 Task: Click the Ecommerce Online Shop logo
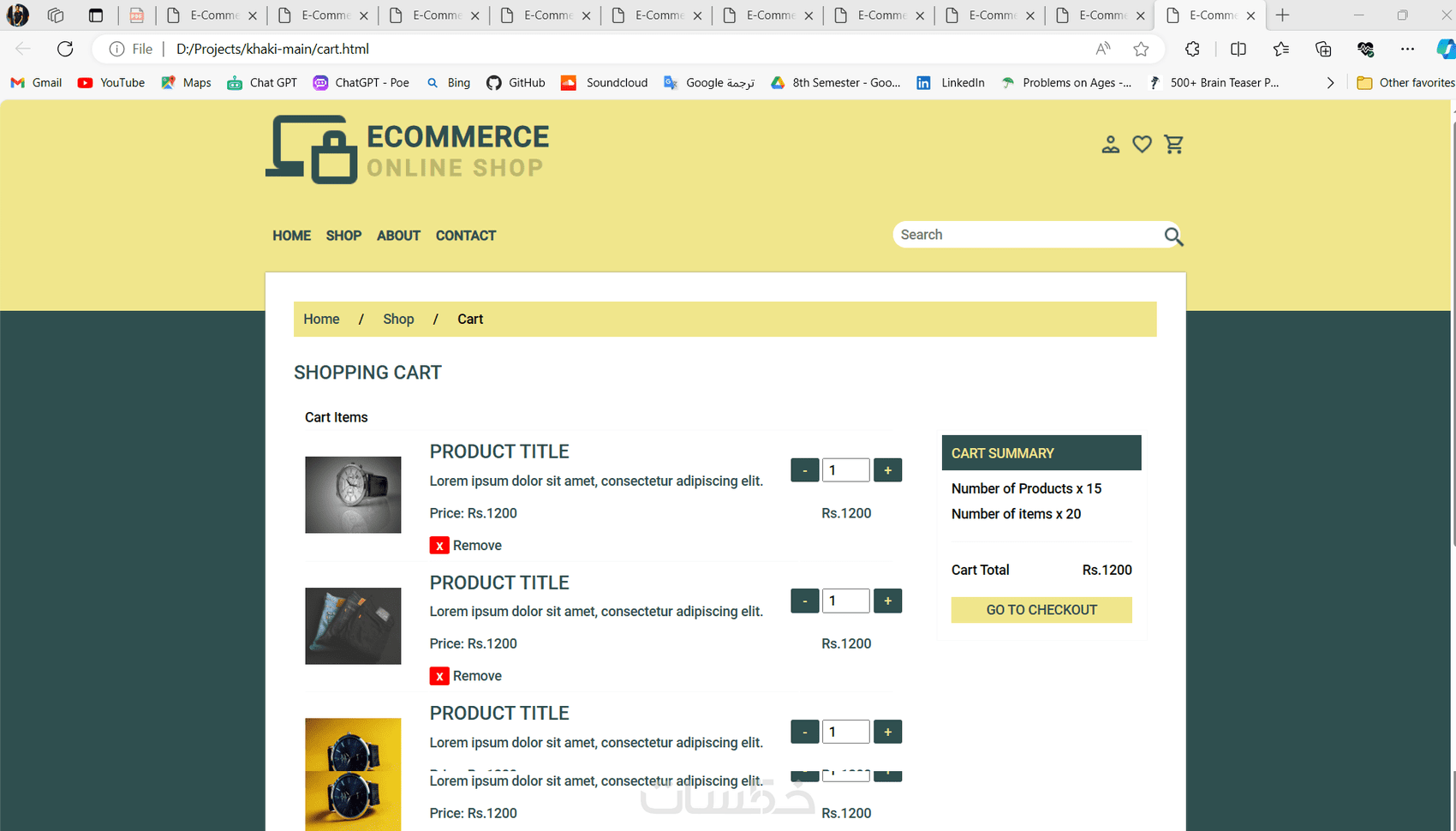pyautogui.click(x=408, y=150)
